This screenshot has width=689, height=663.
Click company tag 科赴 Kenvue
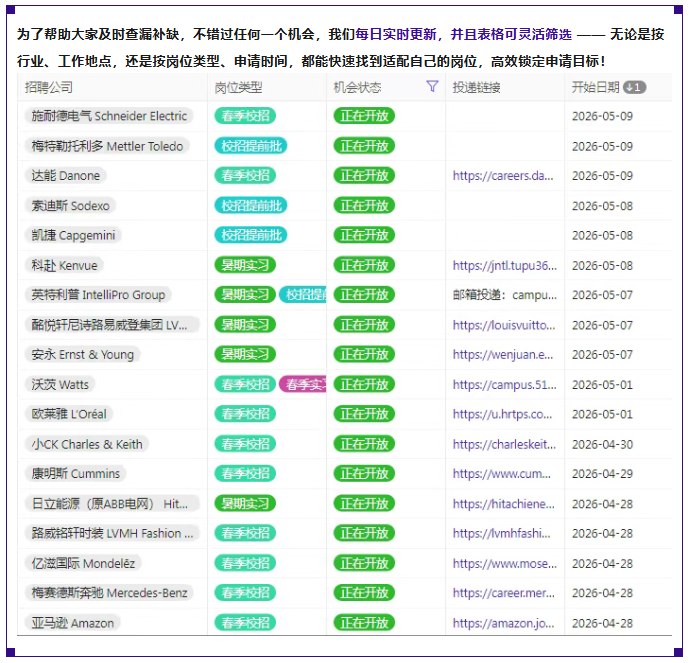tap(64, 265)
